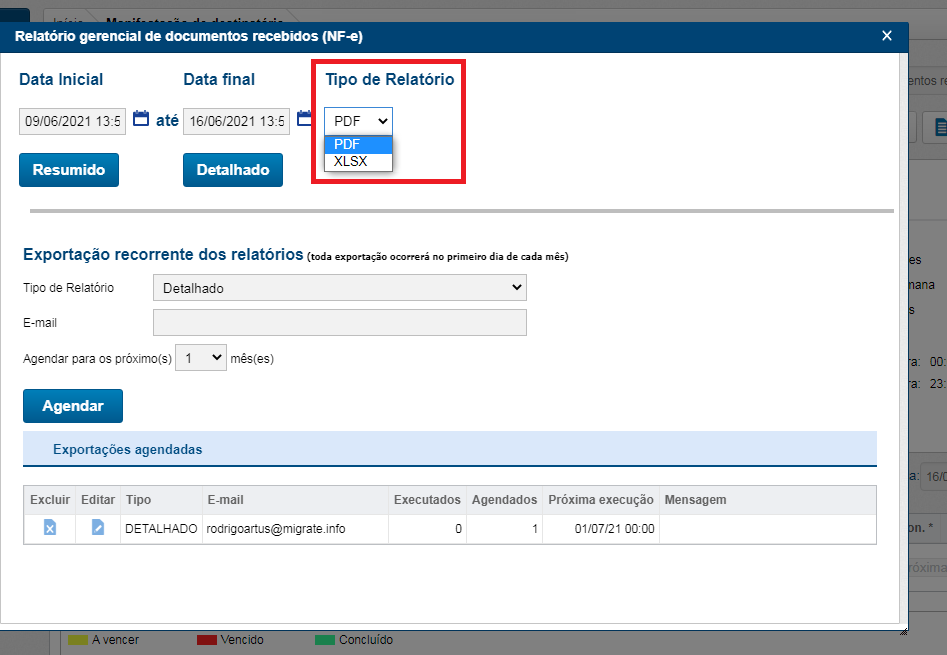This screenshot has width=947, height=655.
Task: Click the Detalhado button
Action: coord(232,169)
